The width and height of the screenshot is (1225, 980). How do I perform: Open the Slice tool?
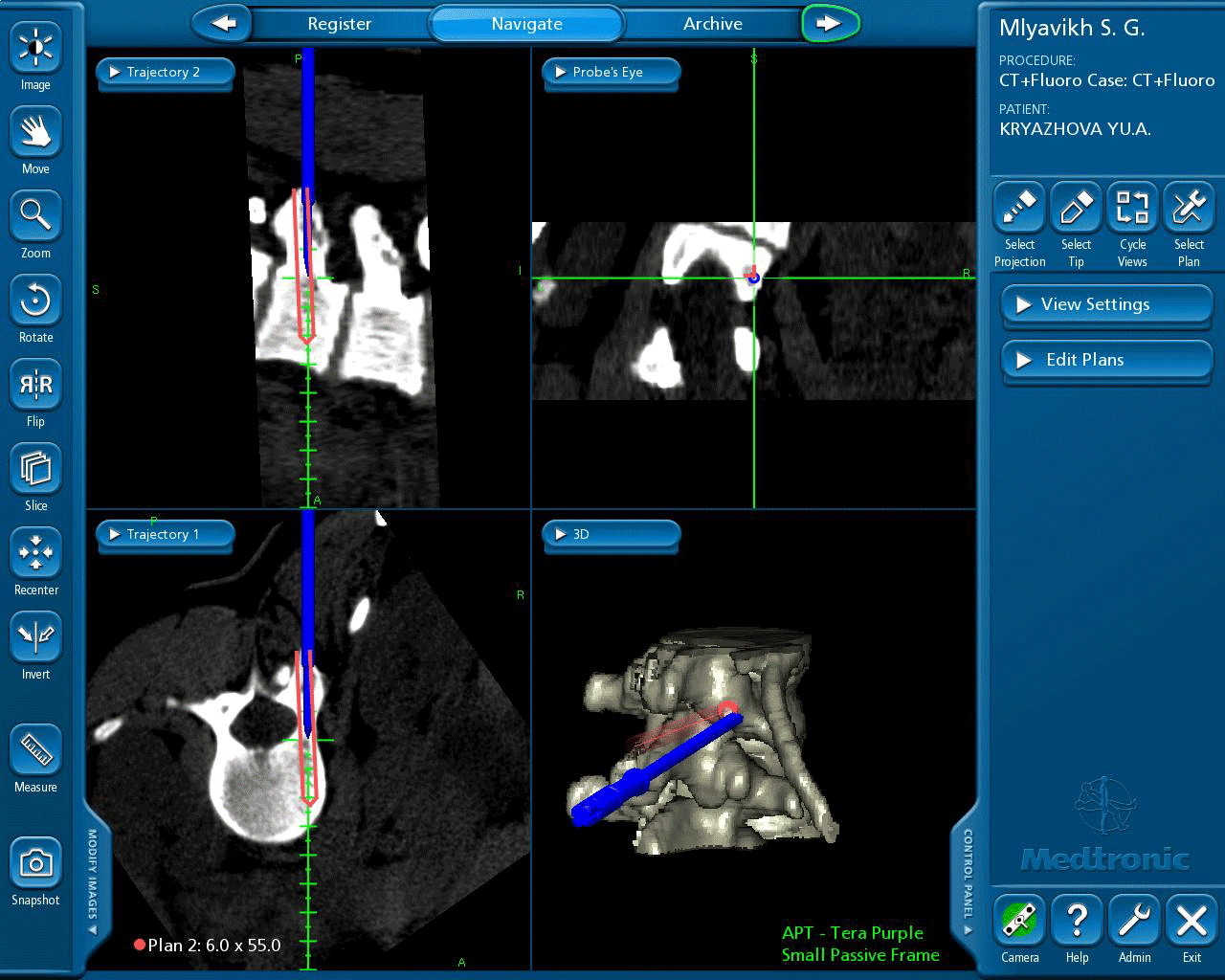[x=35, y=470]
